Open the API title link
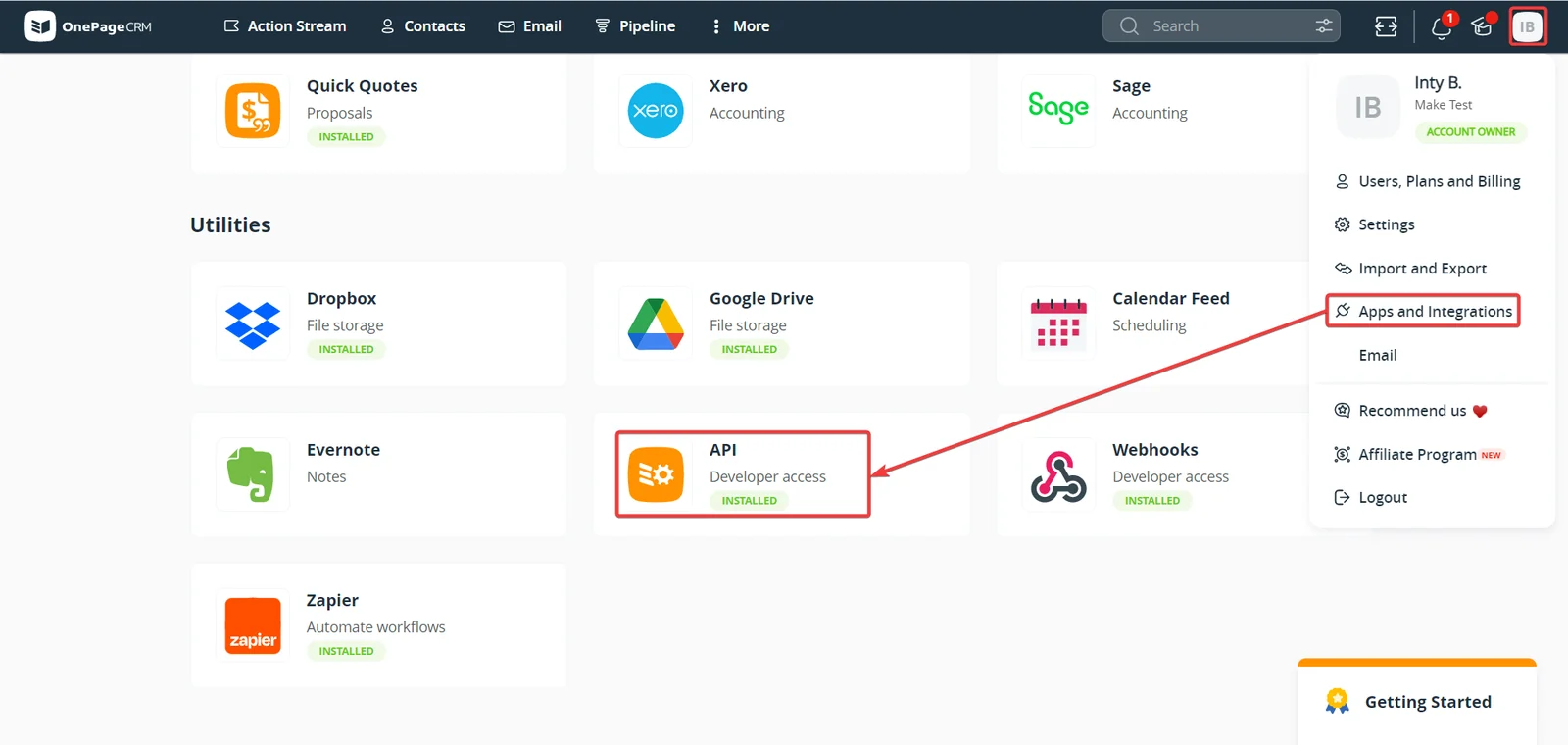 (723, 450)
